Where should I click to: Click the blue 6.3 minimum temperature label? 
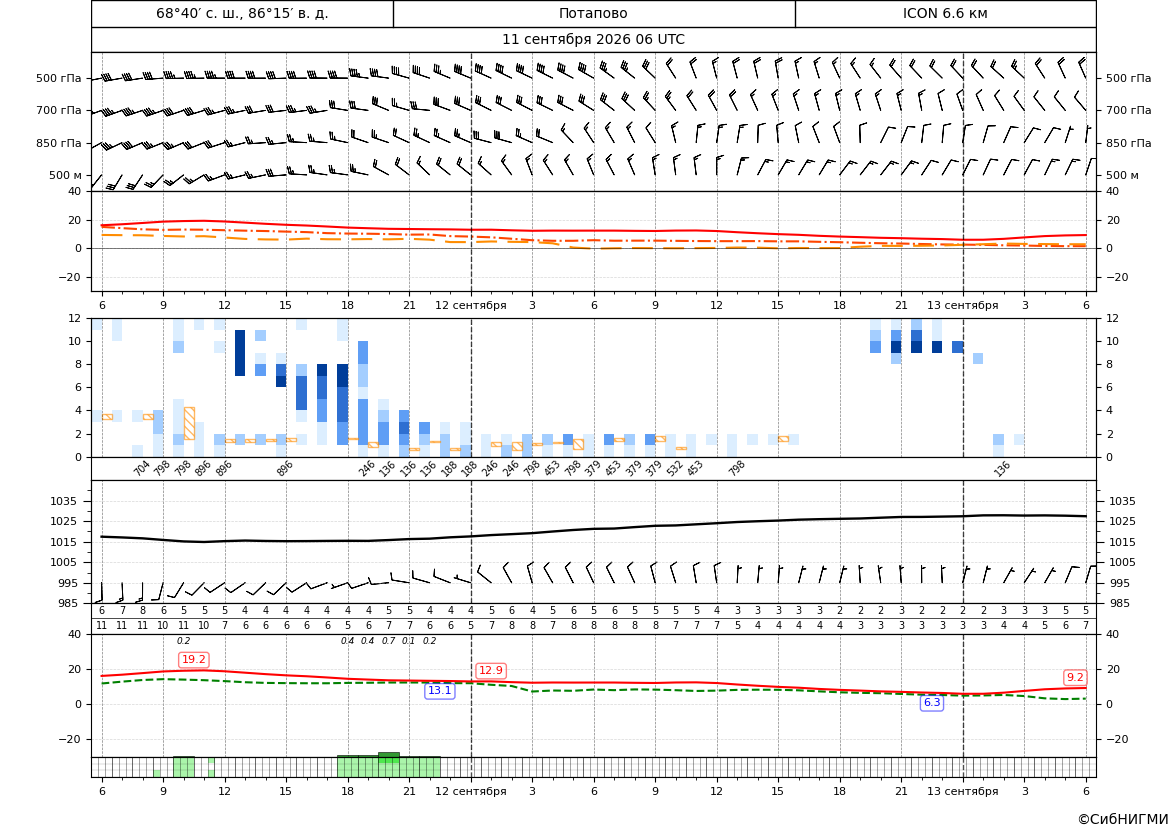coord(932,702)
